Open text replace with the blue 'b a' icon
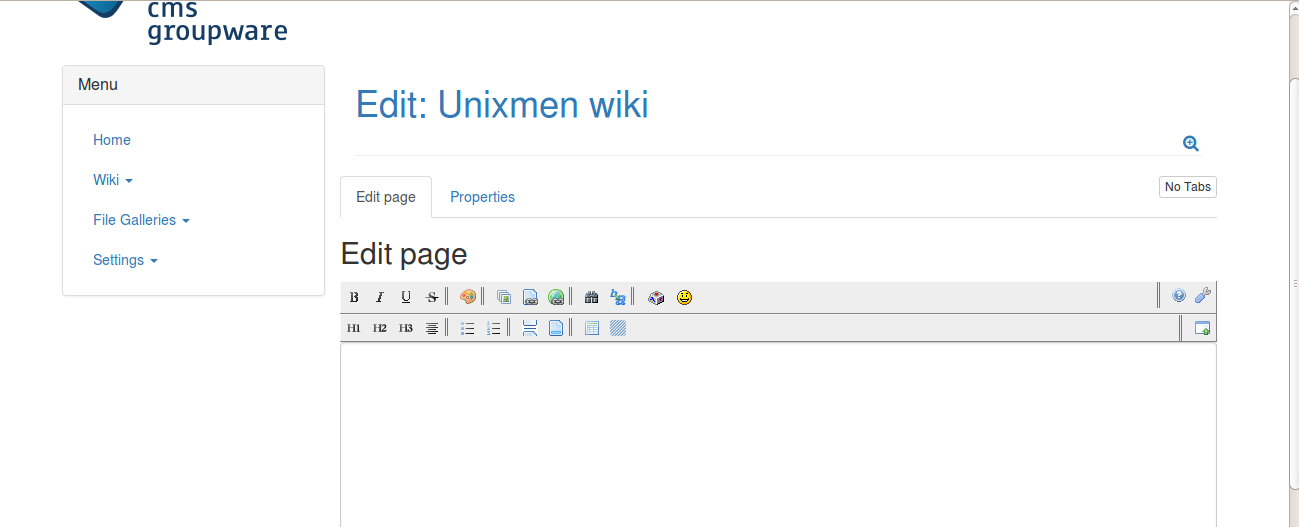Screen dimensions: 1299x527 click(x=618, y=297)
